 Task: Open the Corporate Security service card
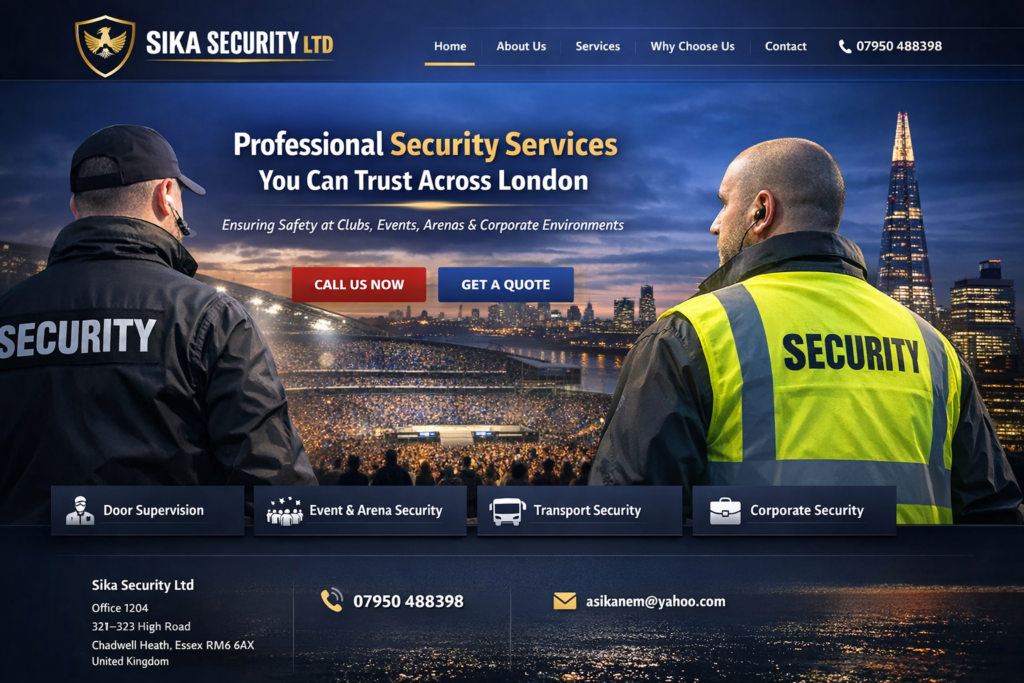point(794,511)
